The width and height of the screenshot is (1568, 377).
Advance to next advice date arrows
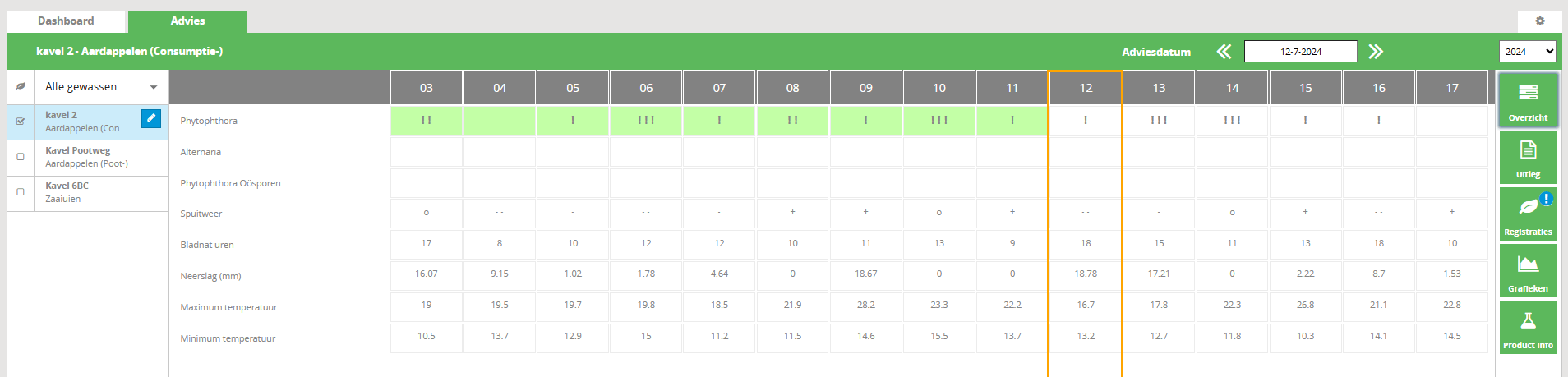point(1376,52)
